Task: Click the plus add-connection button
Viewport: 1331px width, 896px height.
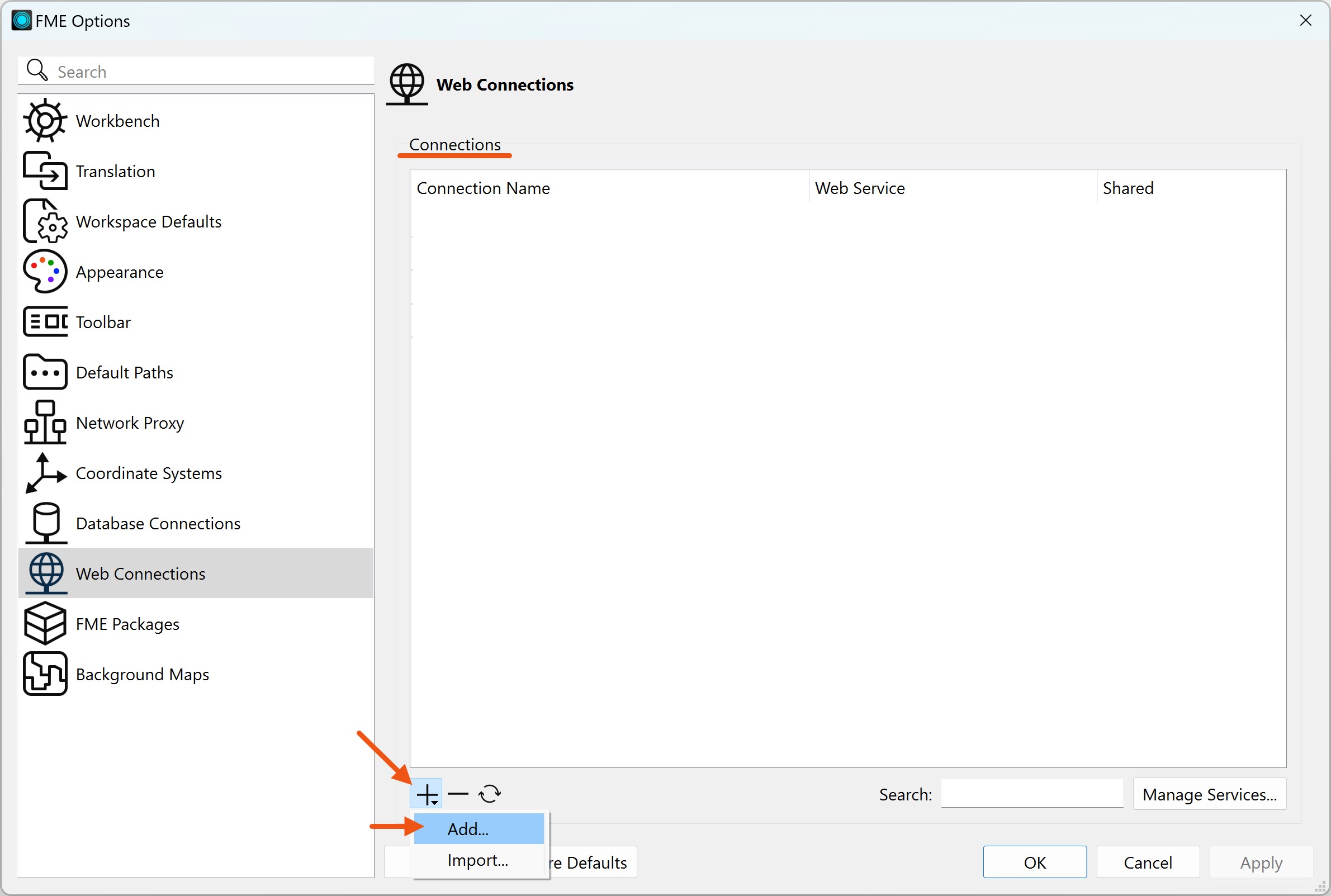Action: 427,794
